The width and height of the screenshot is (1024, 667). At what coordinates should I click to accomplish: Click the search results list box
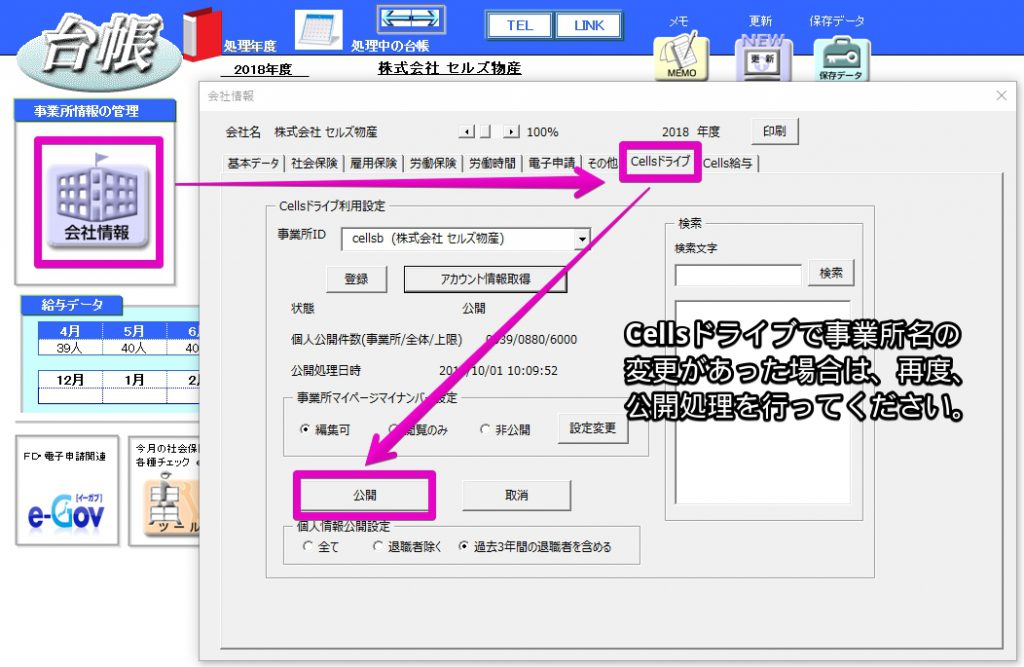coord(763,402)
